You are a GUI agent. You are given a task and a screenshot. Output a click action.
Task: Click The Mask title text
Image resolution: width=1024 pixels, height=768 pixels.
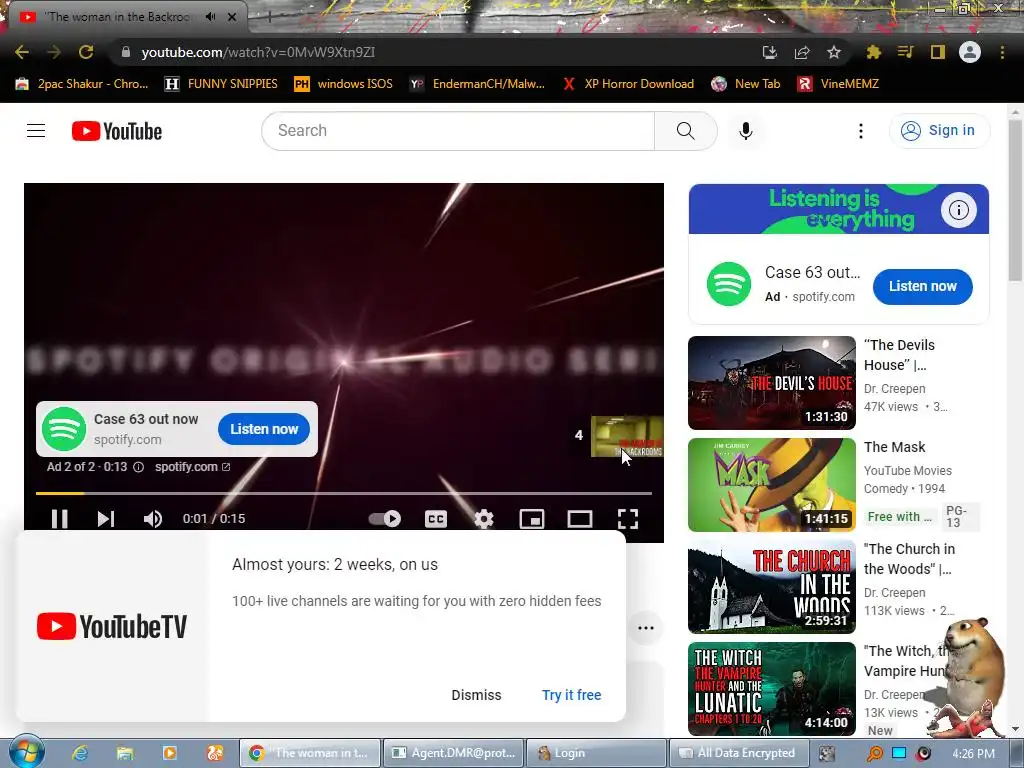point(894,447)
